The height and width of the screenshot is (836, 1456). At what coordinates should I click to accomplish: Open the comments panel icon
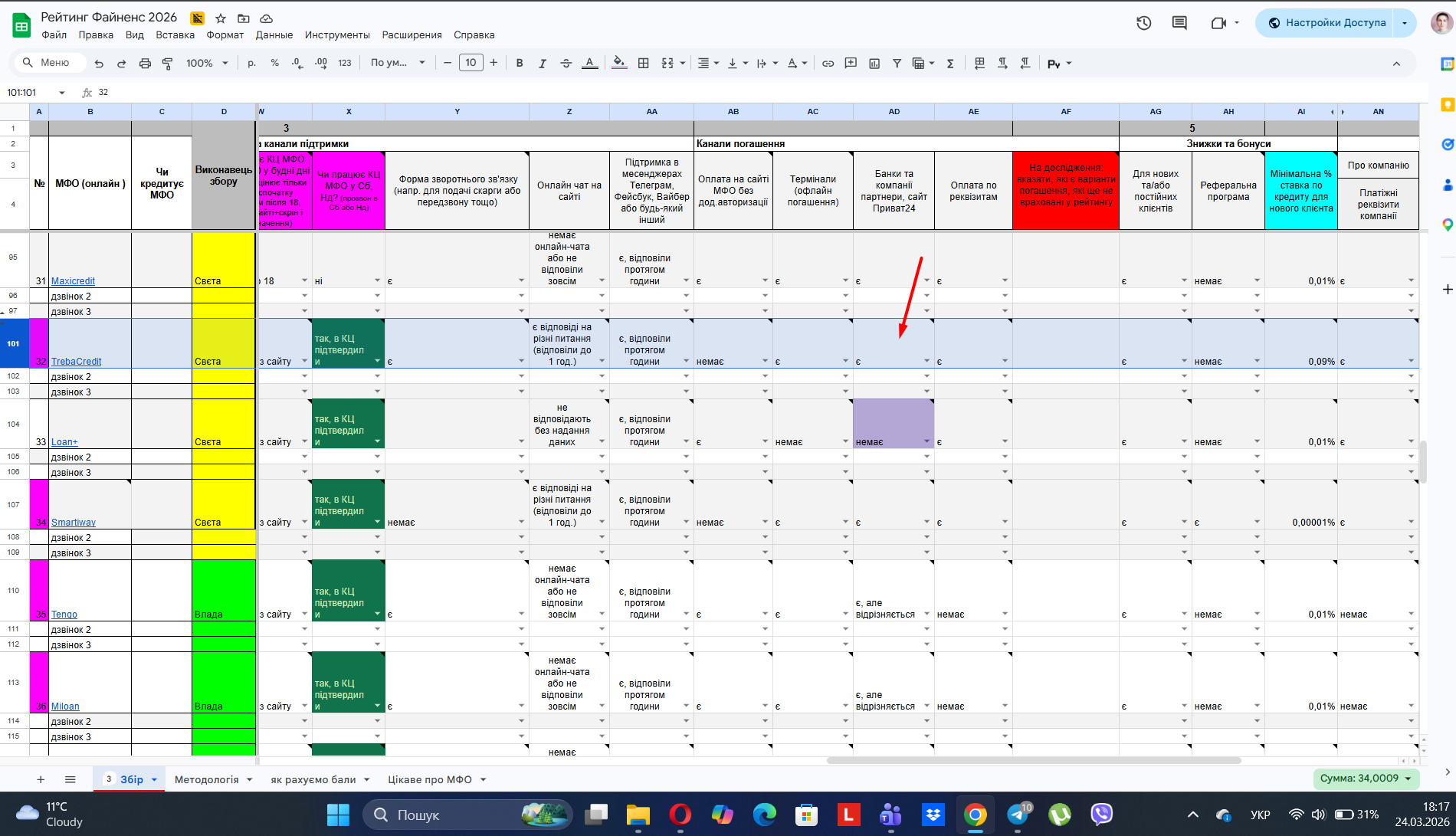1179,23
